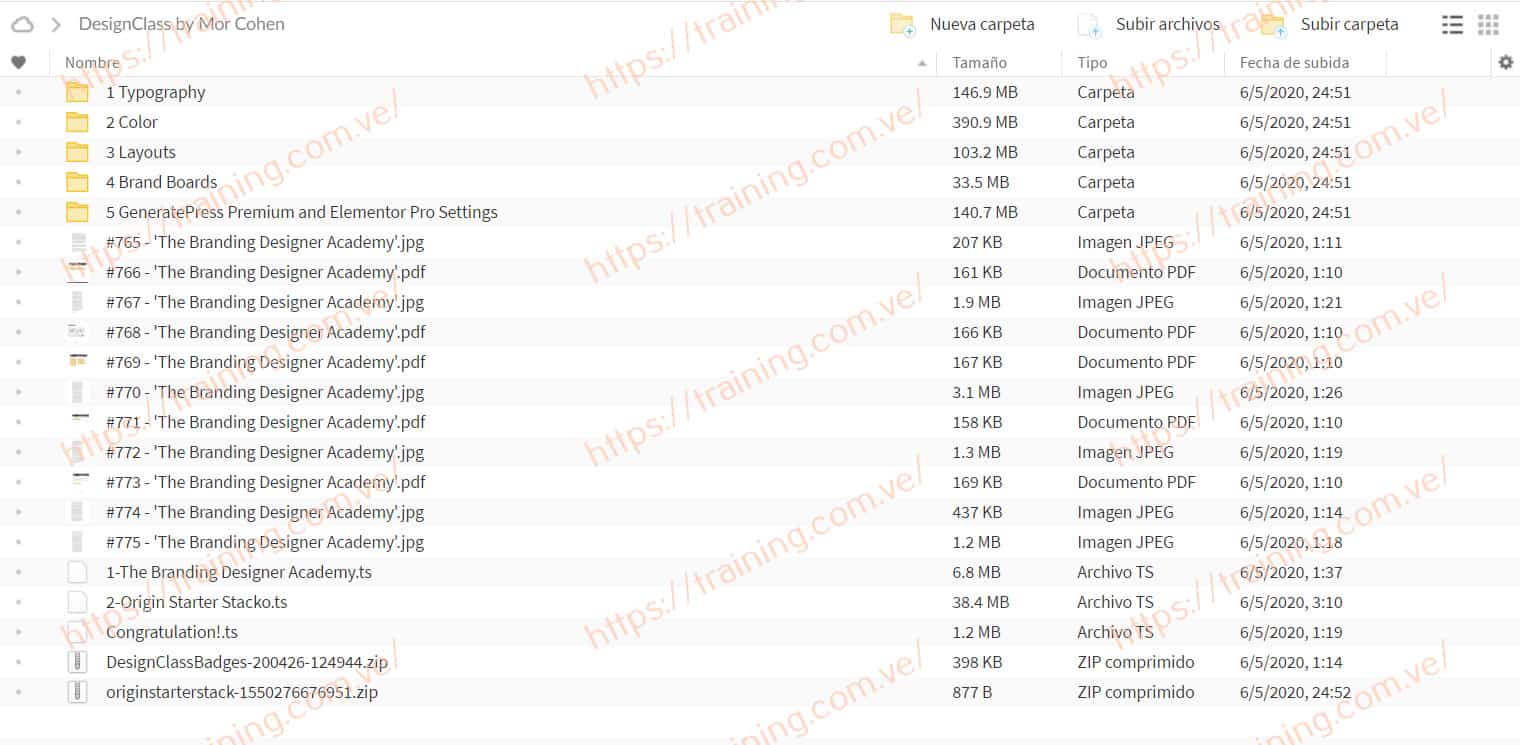Open column settings gear
Image resolution: width=1520 pixels, height=745 pixels.
point(1506,63)
